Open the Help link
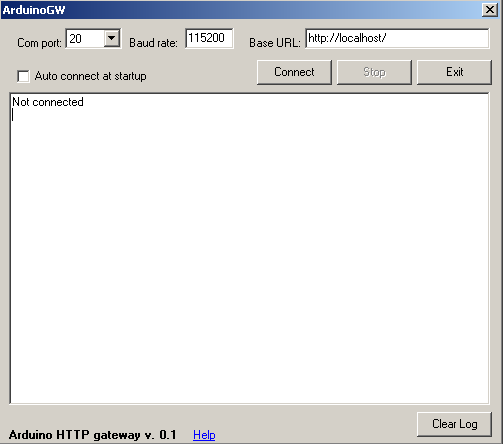Screen dimensions: 503x444 click(204, 435)
